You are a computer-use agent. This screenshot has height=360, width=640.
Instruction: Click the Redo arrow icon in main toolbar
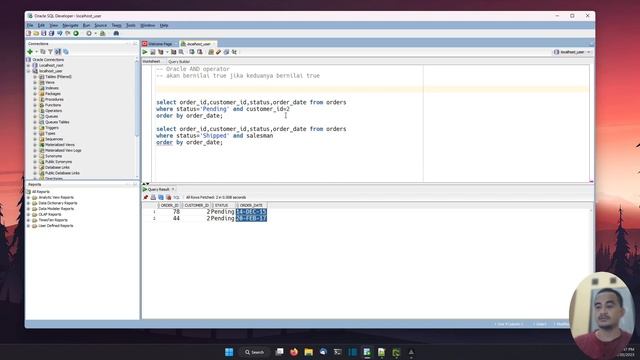click(67, 33)
